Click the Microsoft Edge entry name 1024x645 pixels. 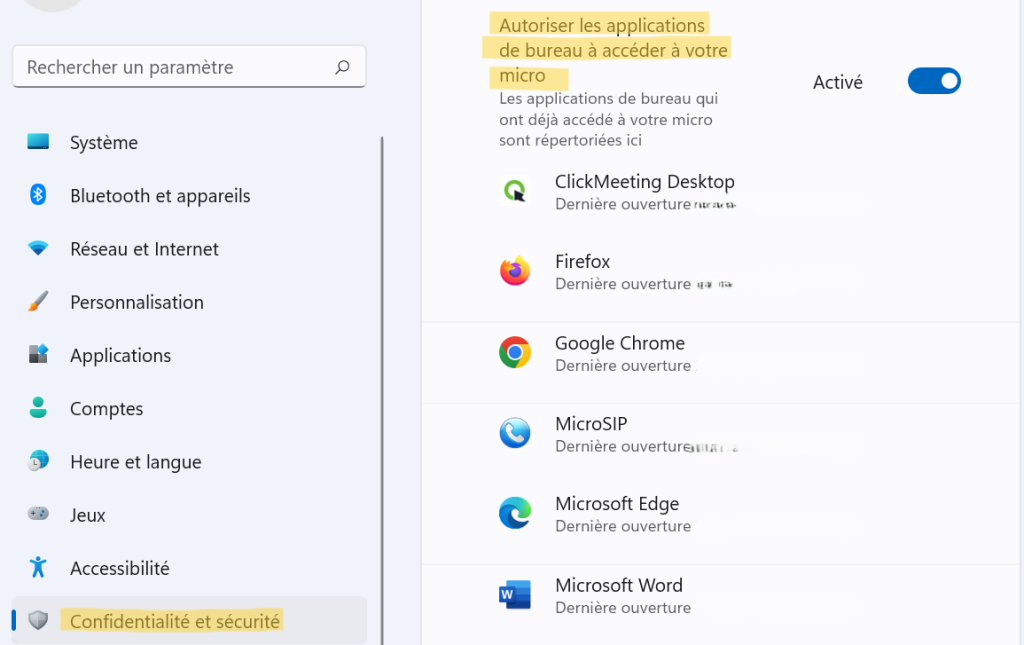tap(617, 503)
